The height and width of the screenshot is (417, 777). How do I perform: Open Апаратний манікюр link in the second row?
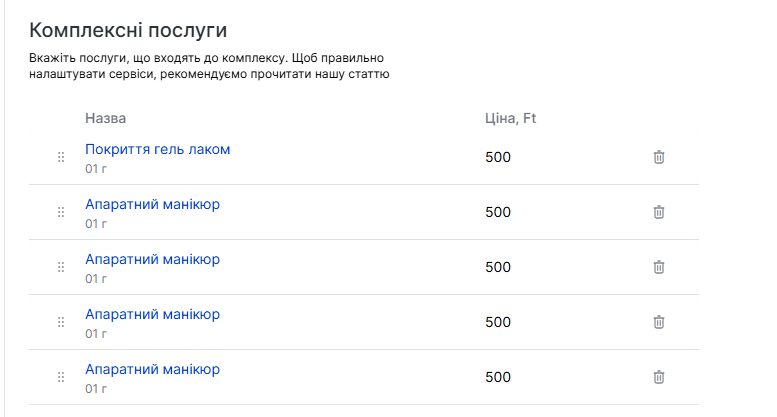(152, 204)
